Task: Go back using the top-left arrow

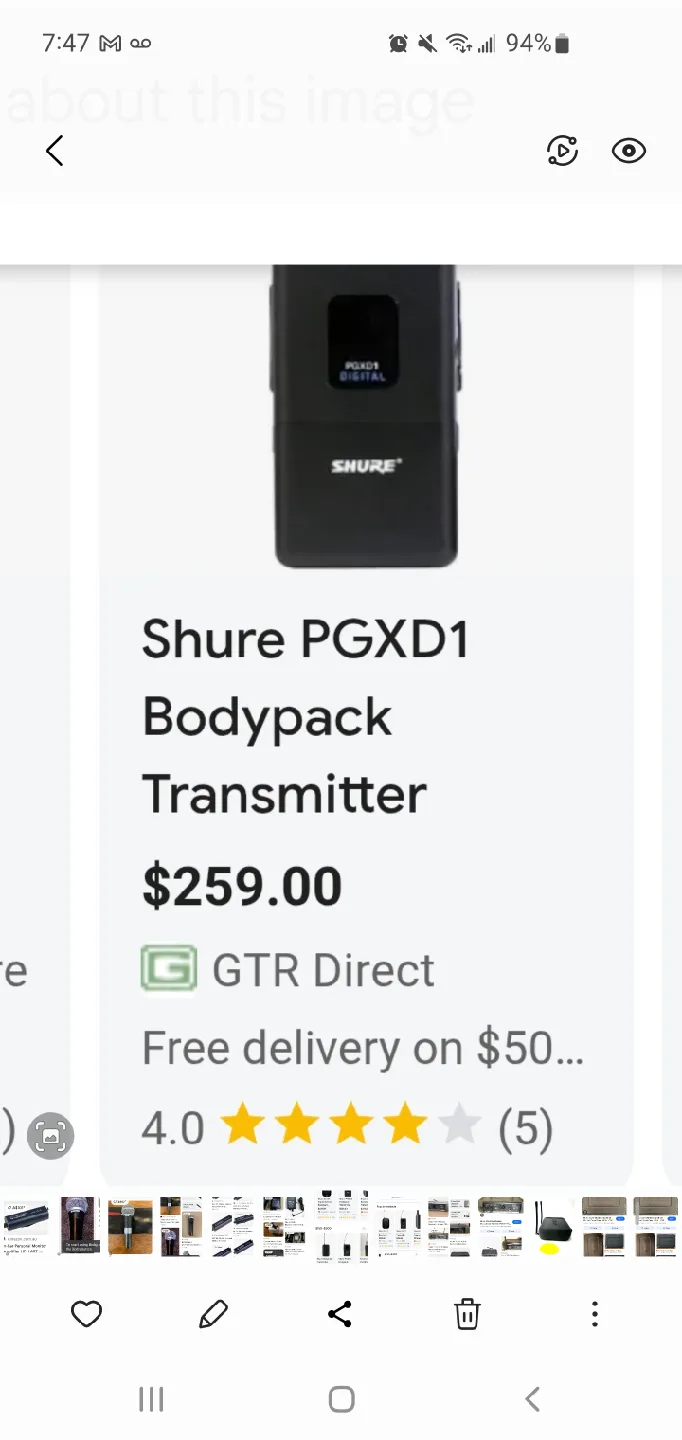Action: point(55,151)
